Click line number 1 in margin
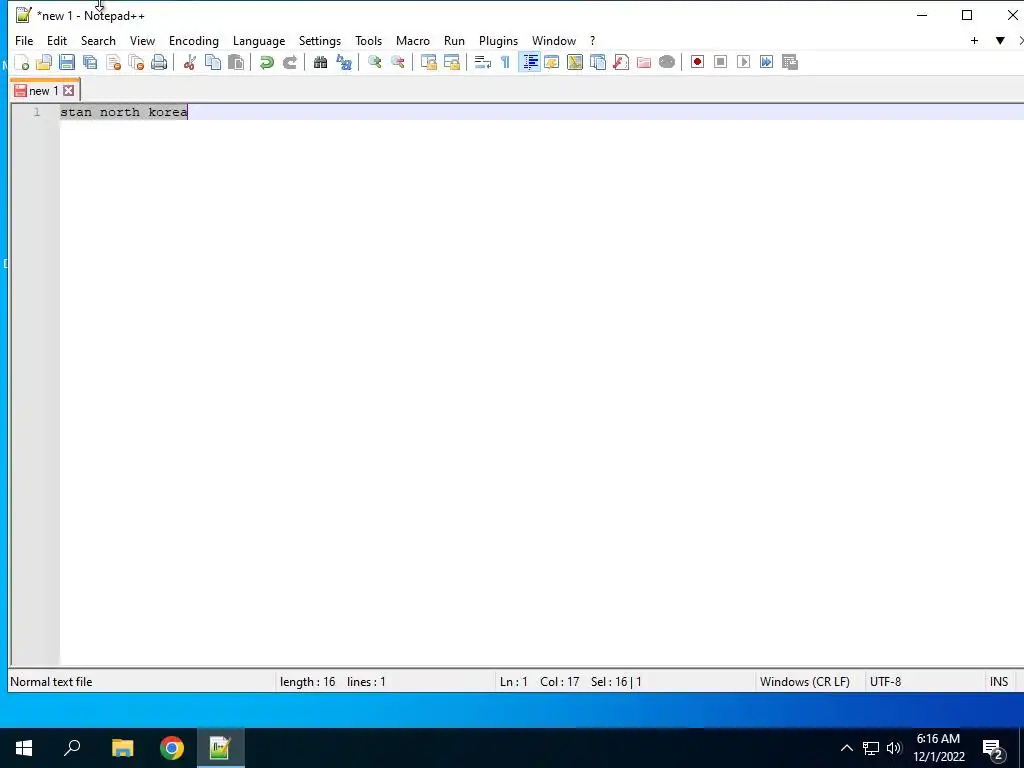 pos(37,112)
